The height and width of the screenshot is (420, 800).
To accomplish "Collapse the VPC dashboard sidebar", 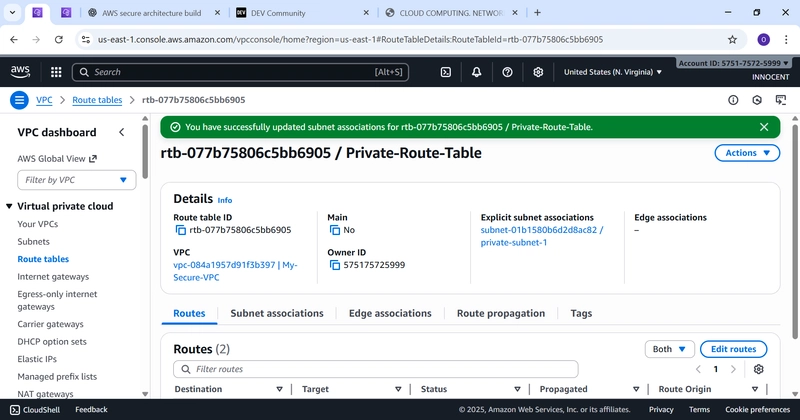I will [x=121, y=132].
